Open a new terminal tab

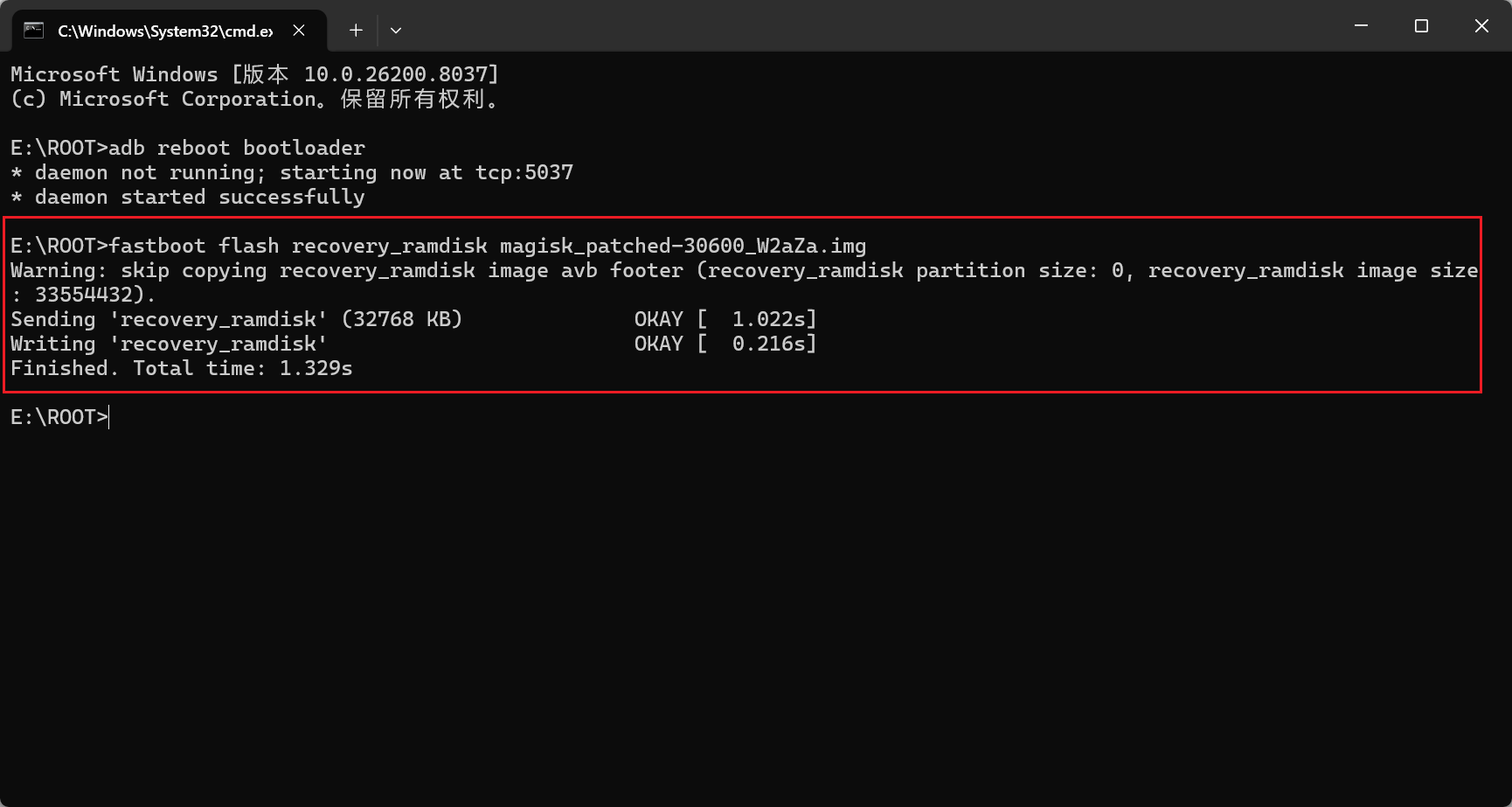[x=356, y=31]
